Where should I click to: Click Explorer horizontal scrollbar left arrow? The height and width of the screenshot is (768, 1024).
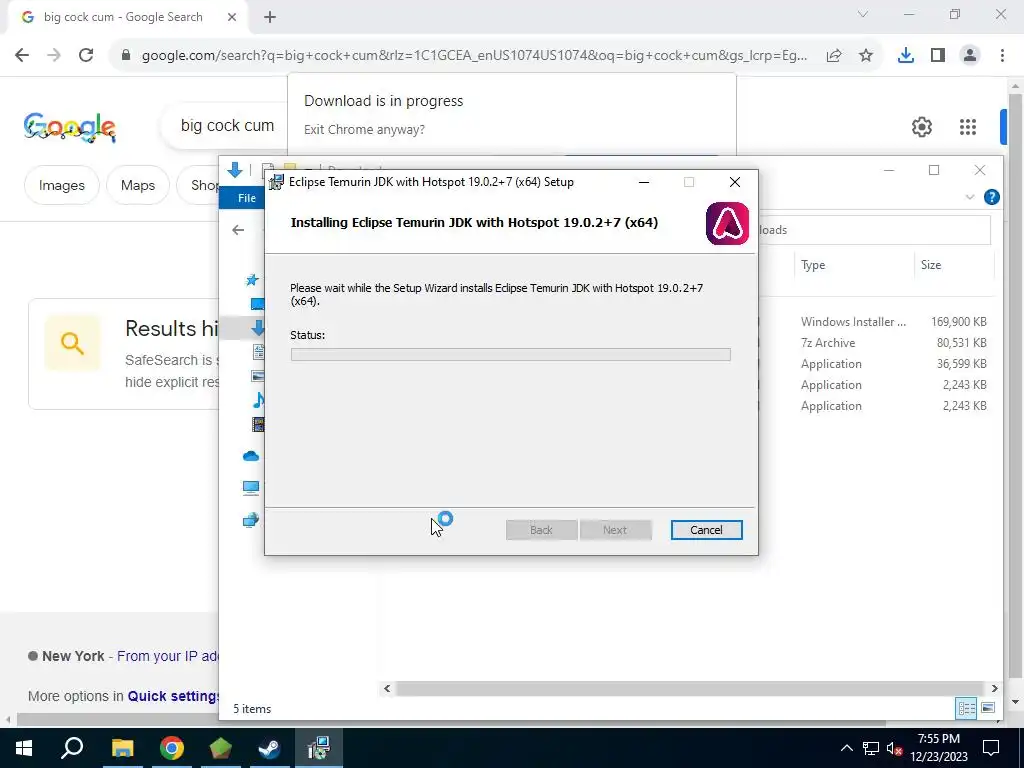click(x=387, y=688)
